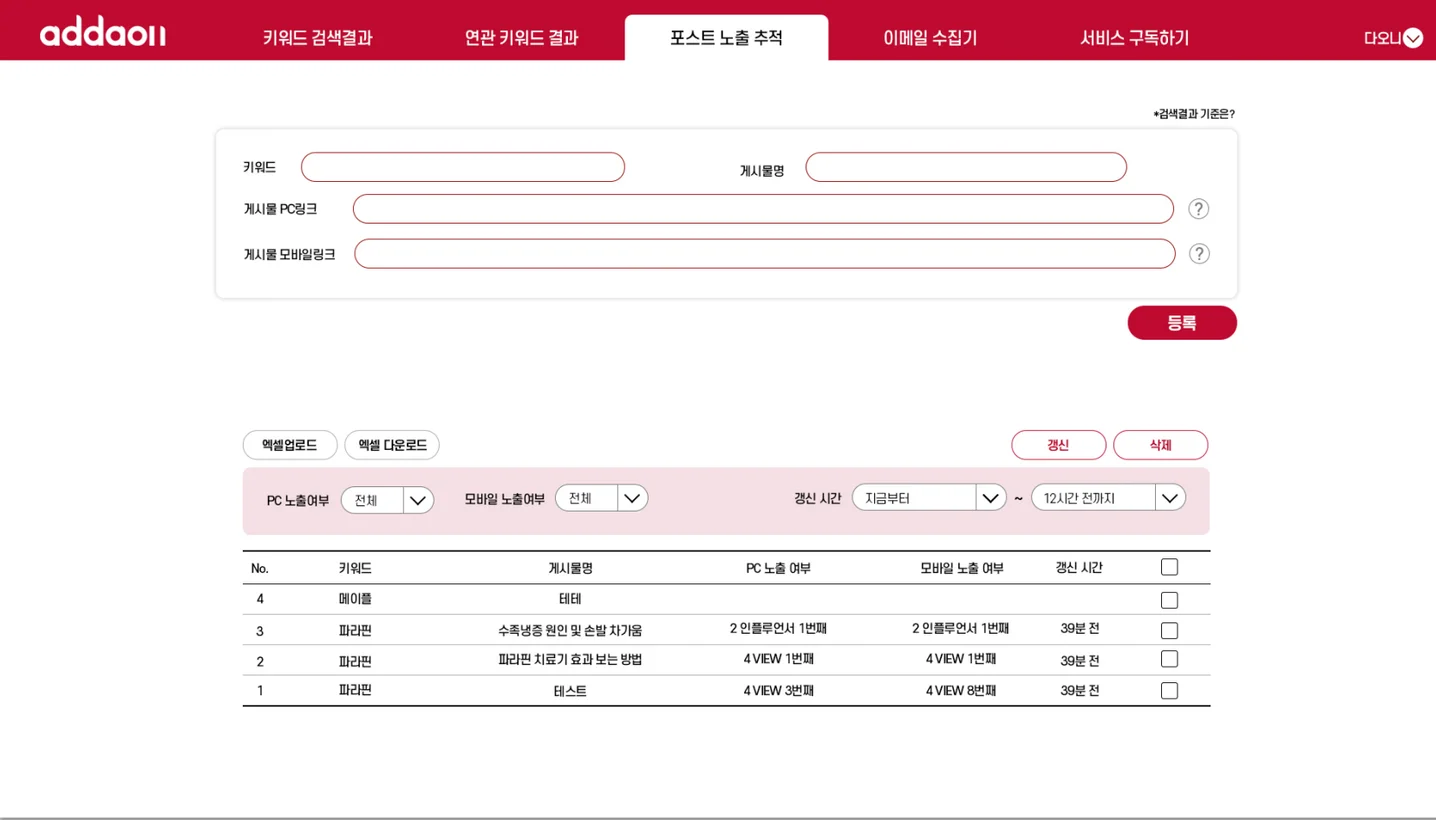Check the 수족냉증 원인 및 손발 차가움 row

[x=1169, y=630]
